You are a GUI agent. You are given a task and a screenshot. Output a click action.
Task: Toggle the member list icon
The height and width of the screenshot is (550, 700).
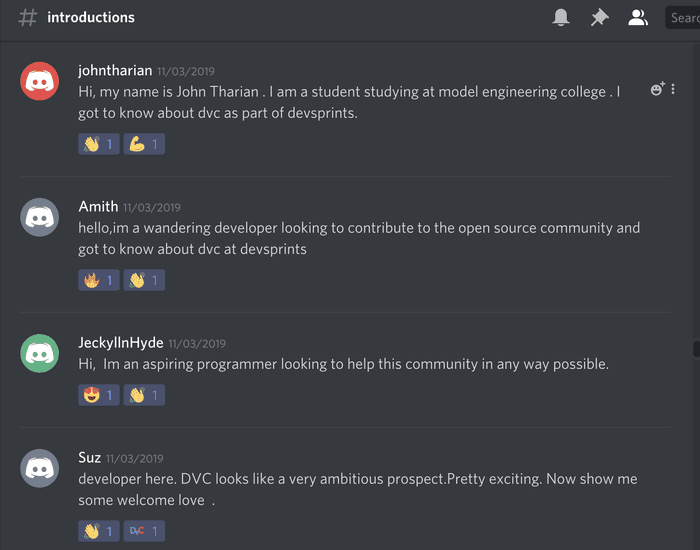pyautogui.click(x=637, y=17)
